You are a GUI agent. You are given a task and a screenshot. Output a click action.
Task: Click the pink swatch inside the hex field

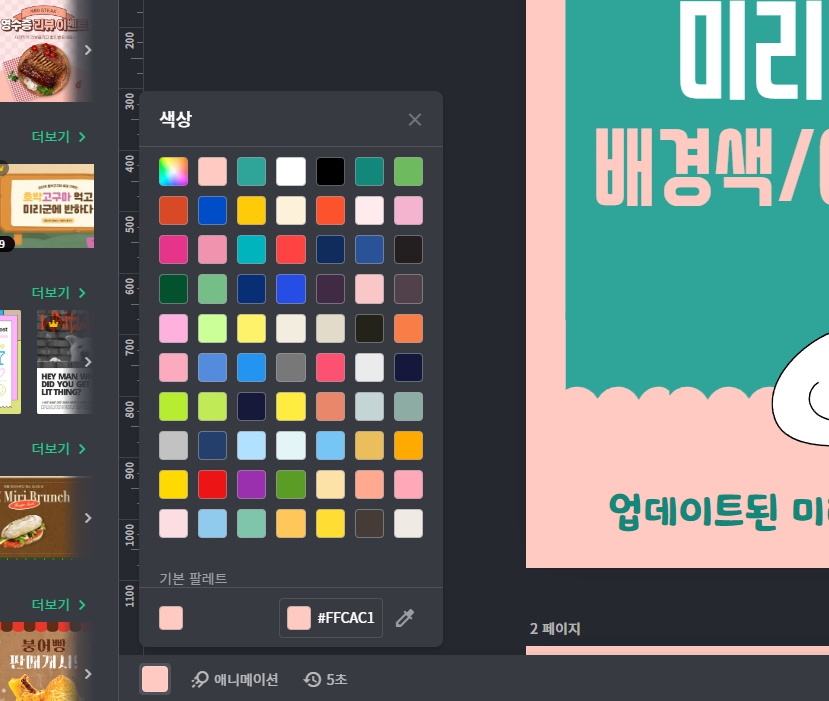(297, 618)
